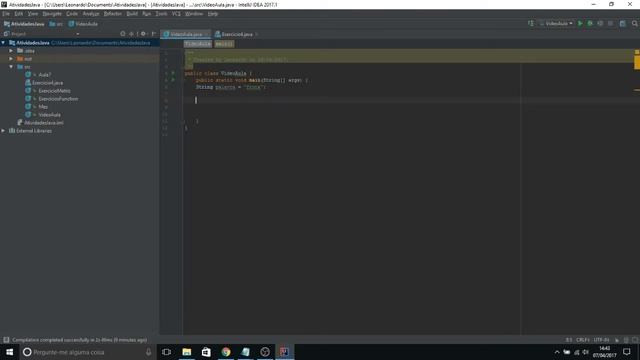
Task: Run the VideoAula configuration with the green play icon
Action: 580,24
